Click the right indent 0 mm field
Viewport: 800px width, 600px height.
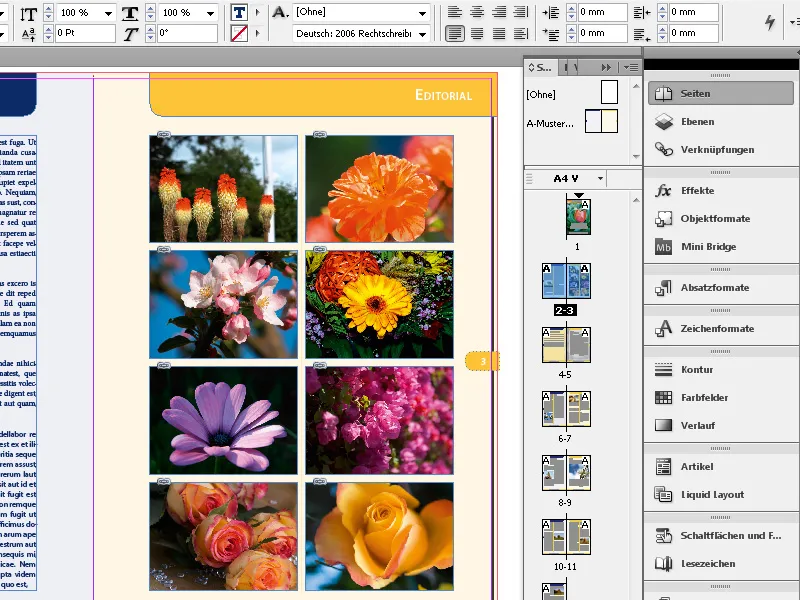pyautogui.click(x=693, y=12)
